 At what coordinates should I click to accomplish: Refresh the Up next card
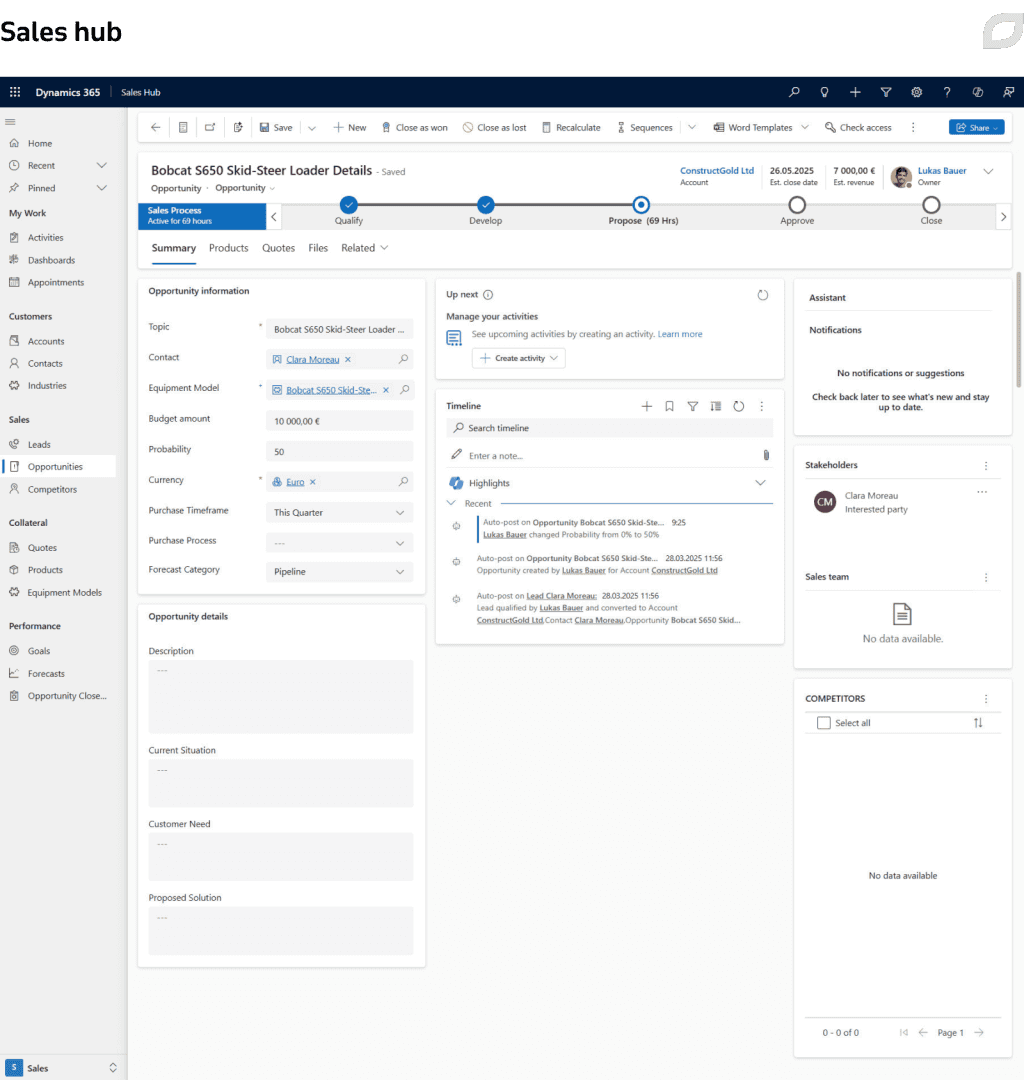point(763,295)
